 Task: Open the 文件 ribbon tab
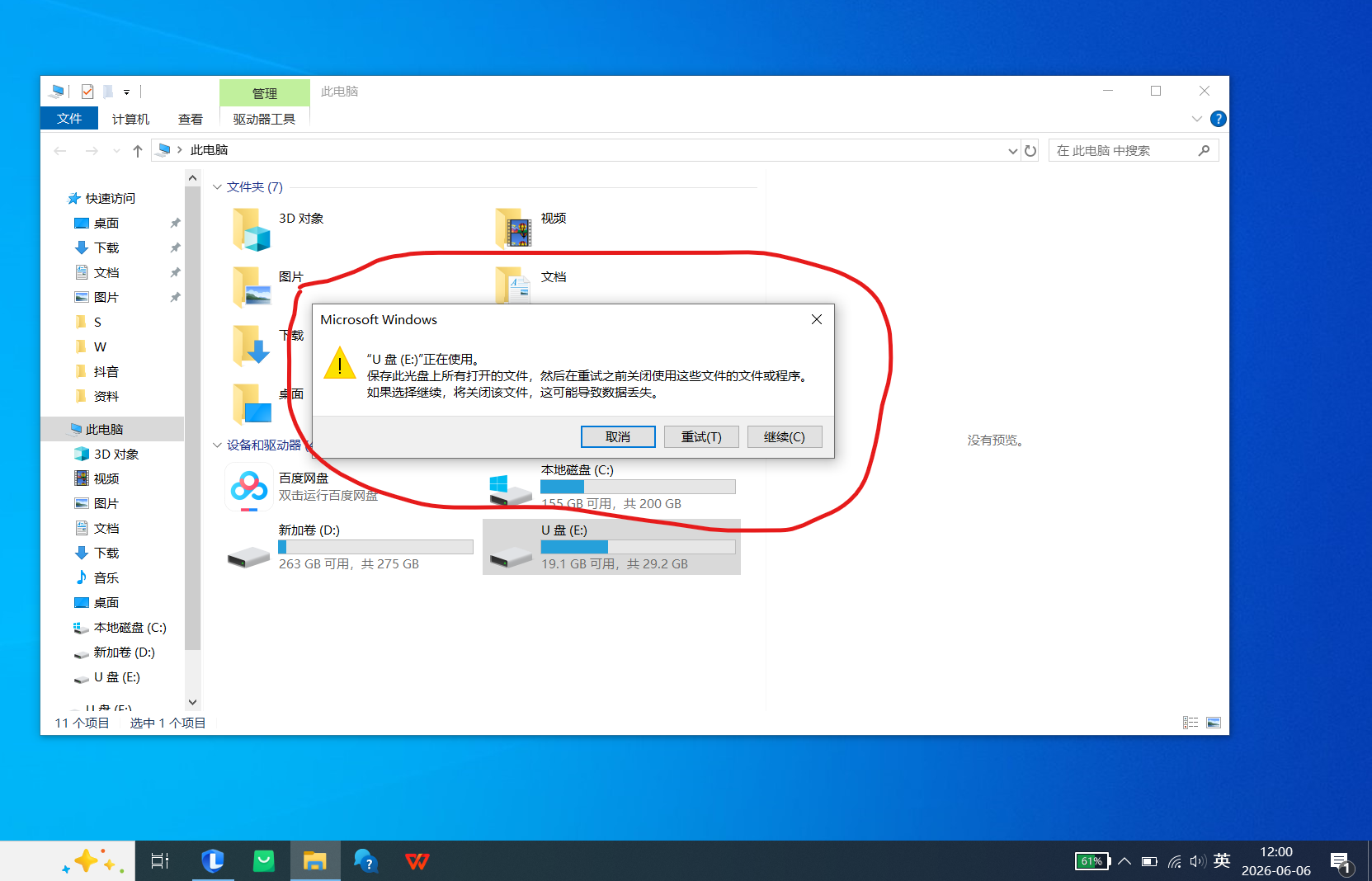click(x=69, y=119)
